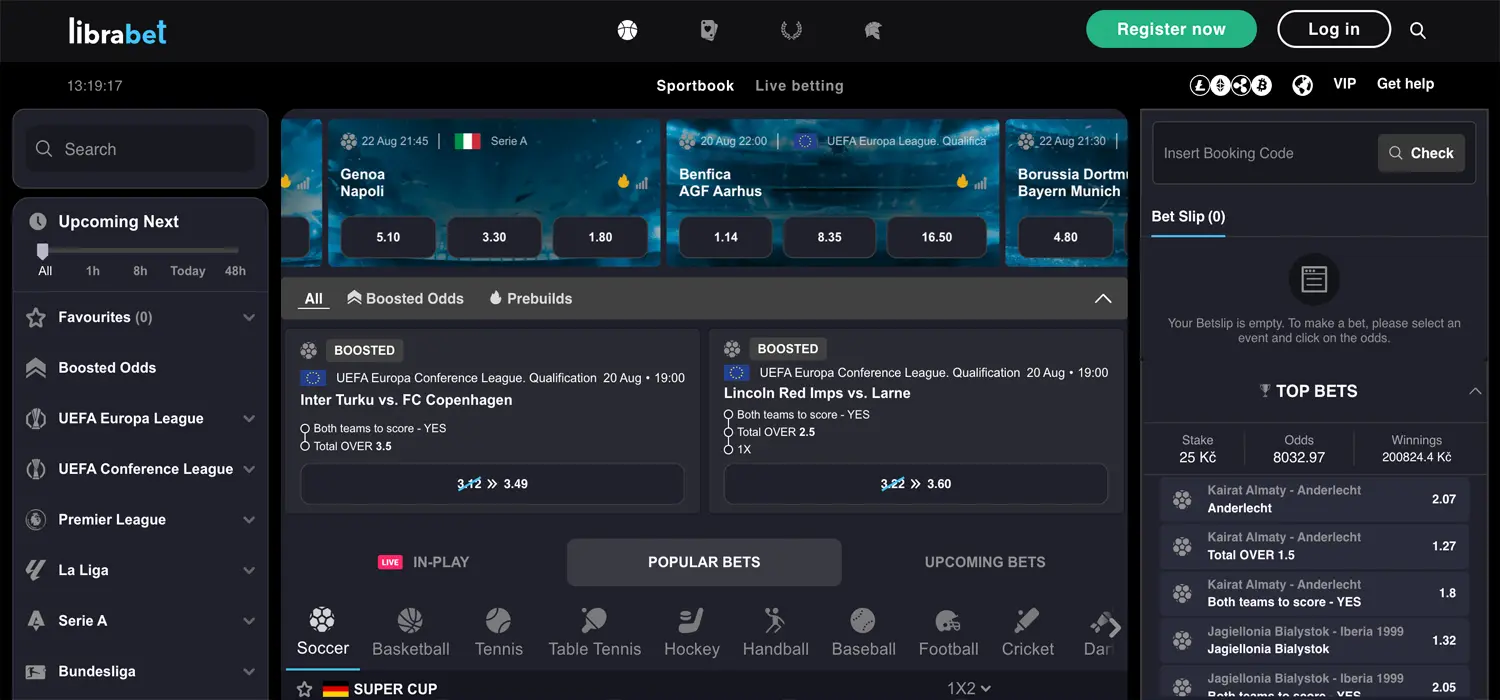Set the time slider to 48h
Image resolution: width=1500 pixels, height=700 pixels.
tap(235, 271)
